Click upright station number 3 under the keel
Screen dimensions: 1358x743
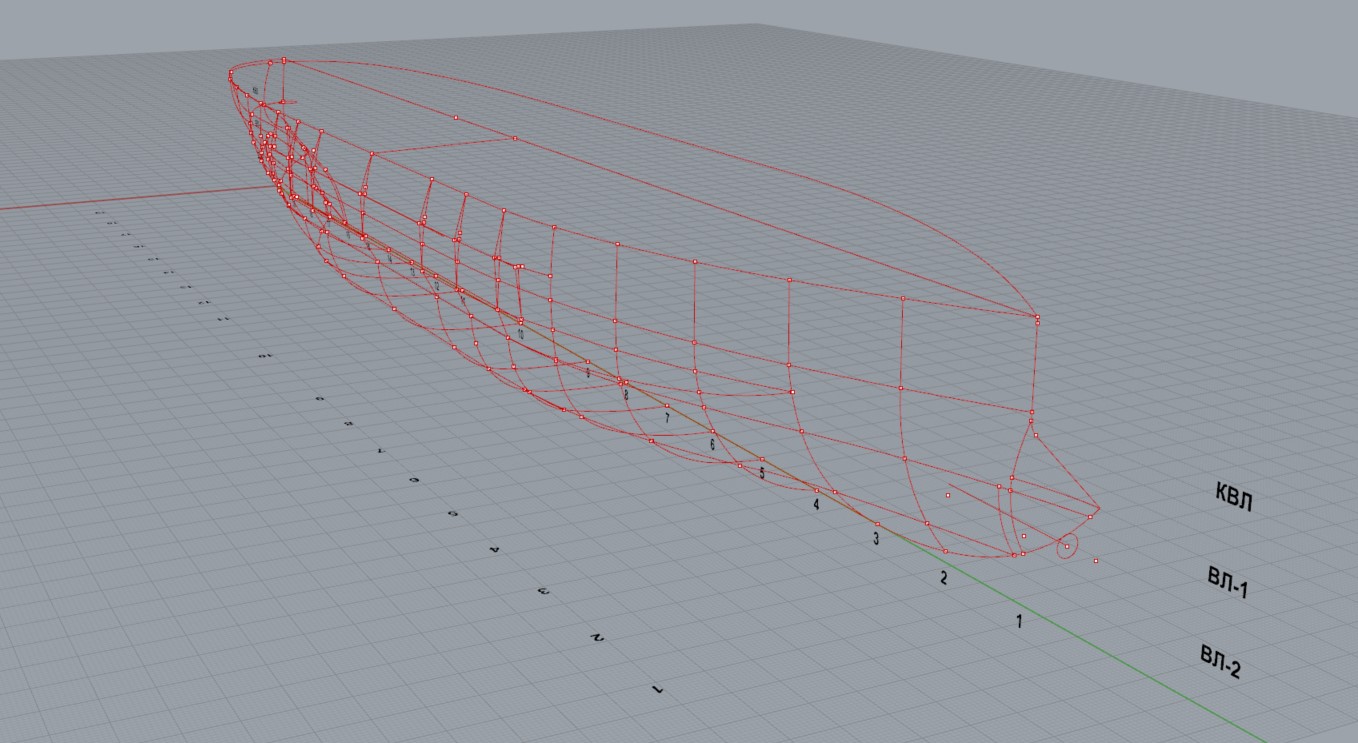point(876,540)
